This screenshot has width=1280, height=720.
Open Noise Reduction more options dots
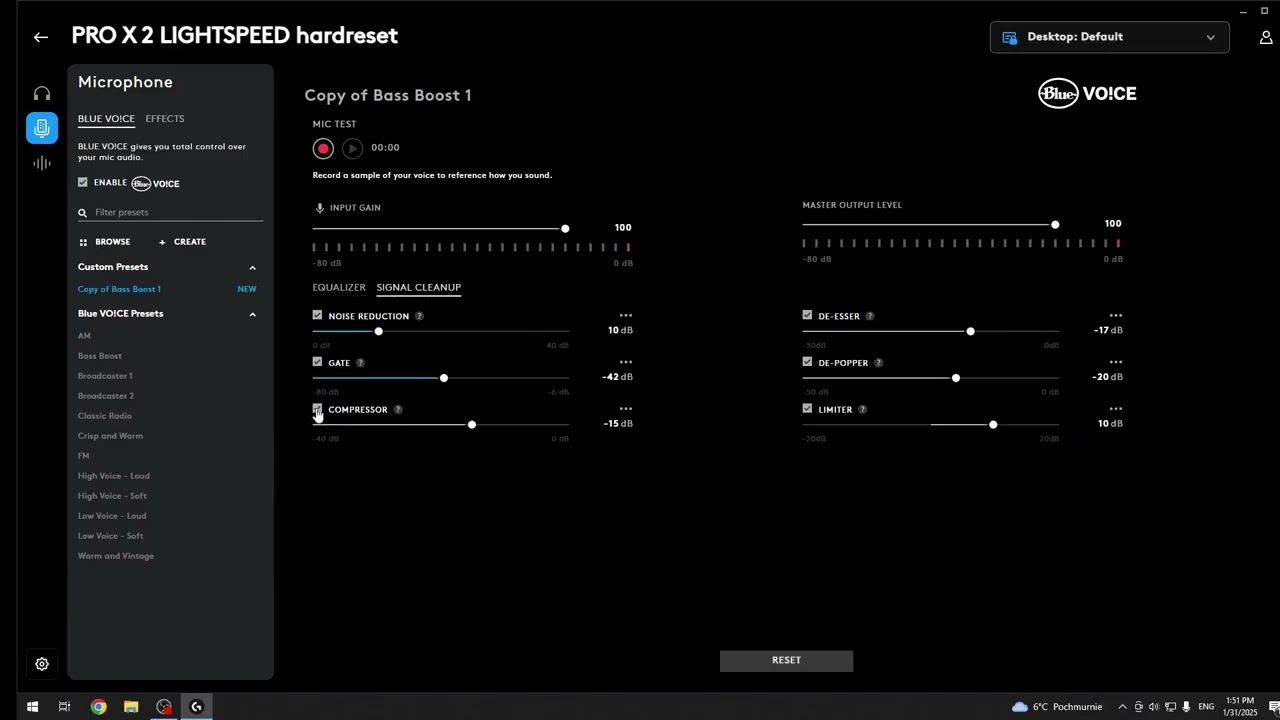[626, 315]
